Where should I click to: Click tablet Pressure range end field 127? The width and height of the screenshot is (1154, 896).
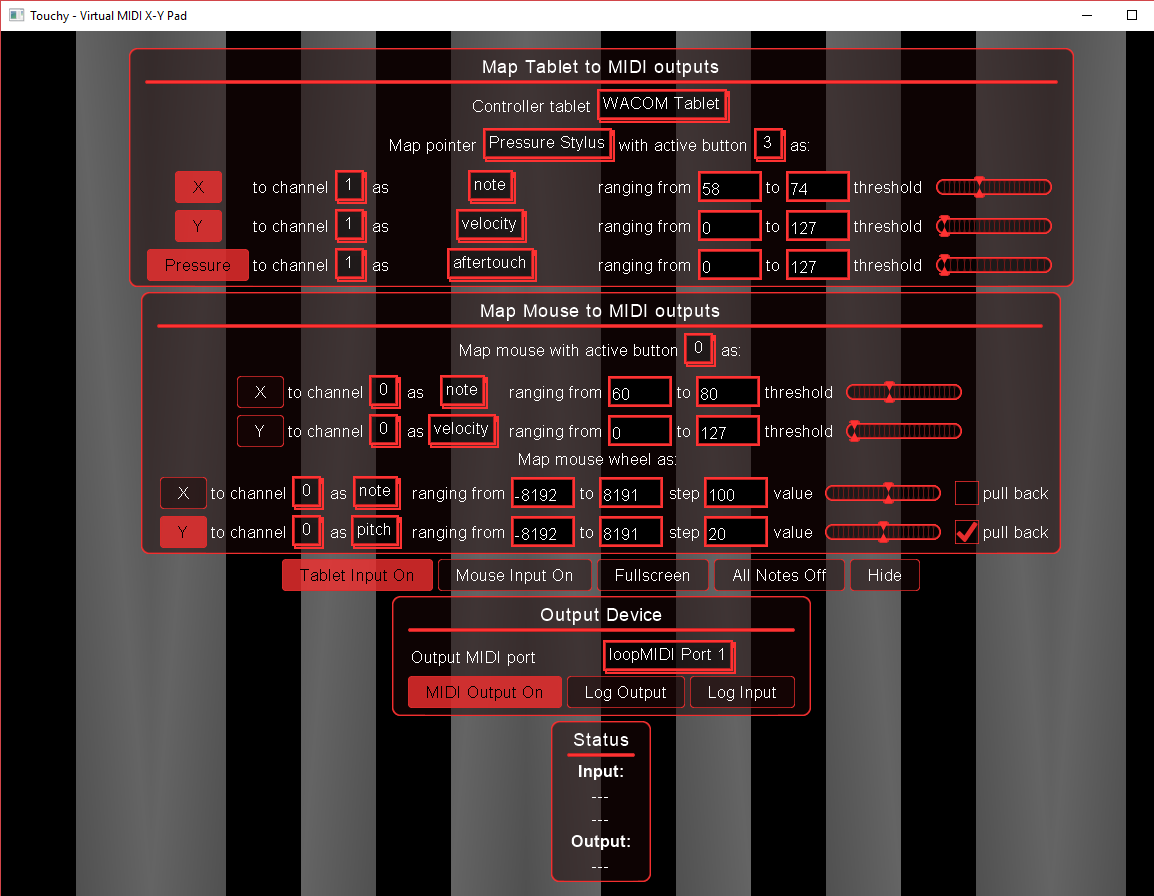[818, 265]
